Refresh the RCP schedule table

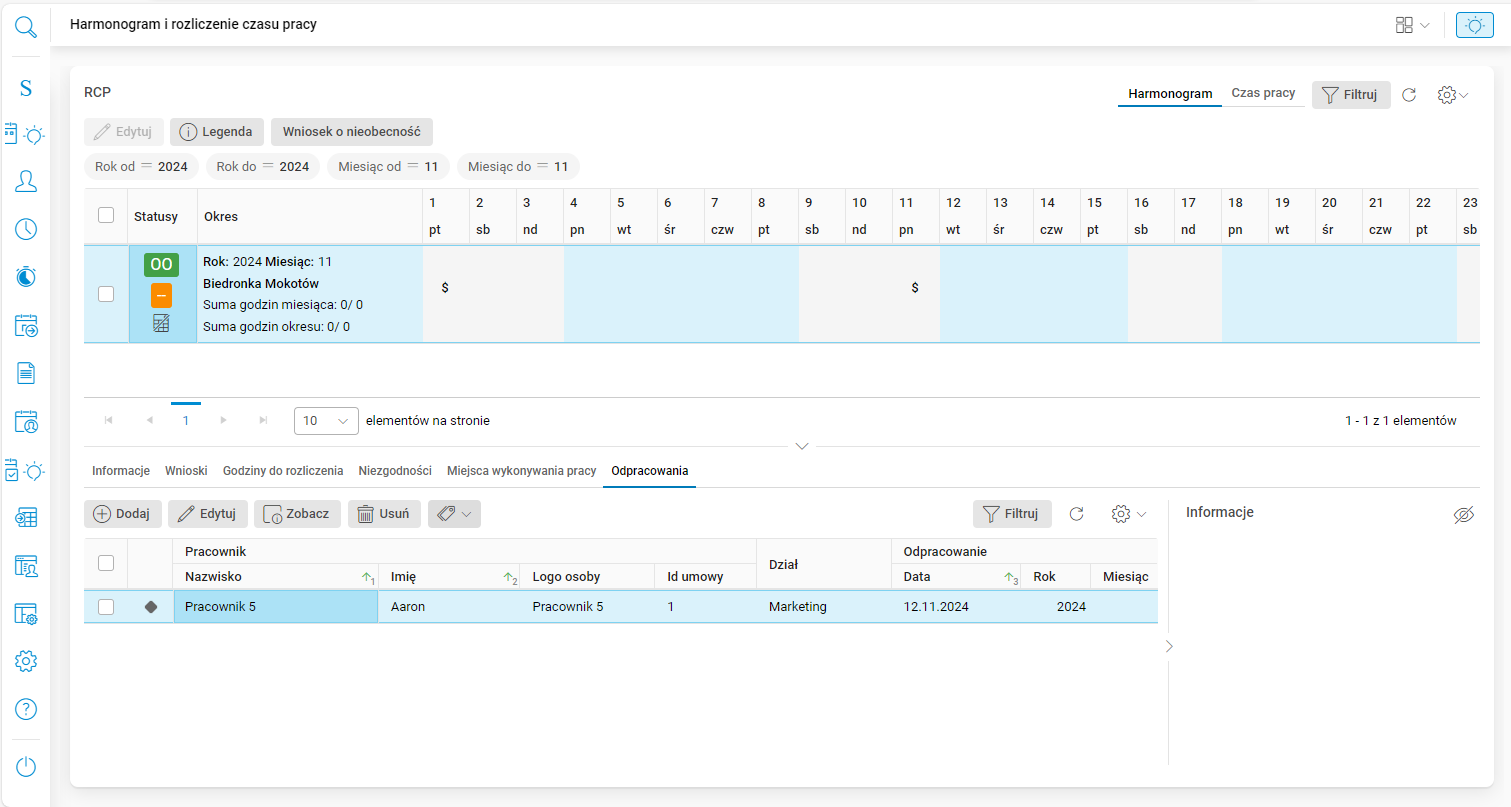tap(1409, 95)
